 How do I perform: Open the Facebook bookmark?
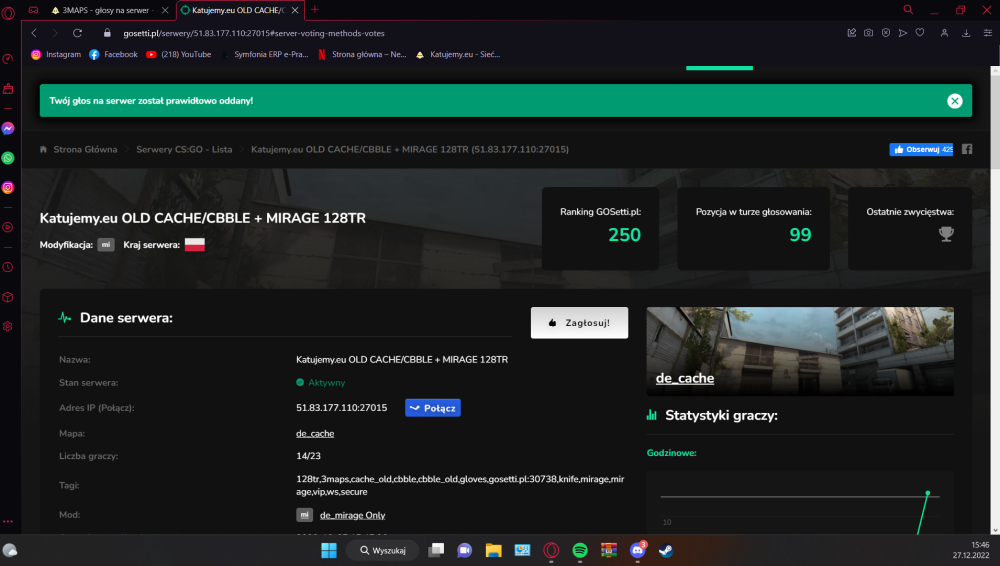(114, 55)
